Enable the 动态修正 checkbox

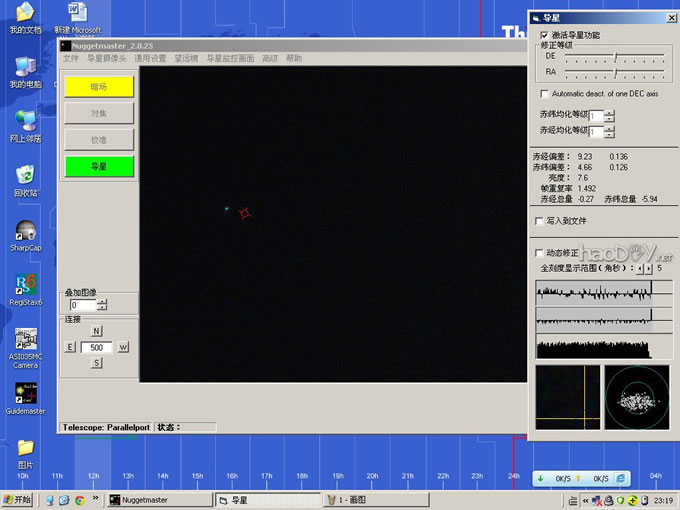point(541,253)
